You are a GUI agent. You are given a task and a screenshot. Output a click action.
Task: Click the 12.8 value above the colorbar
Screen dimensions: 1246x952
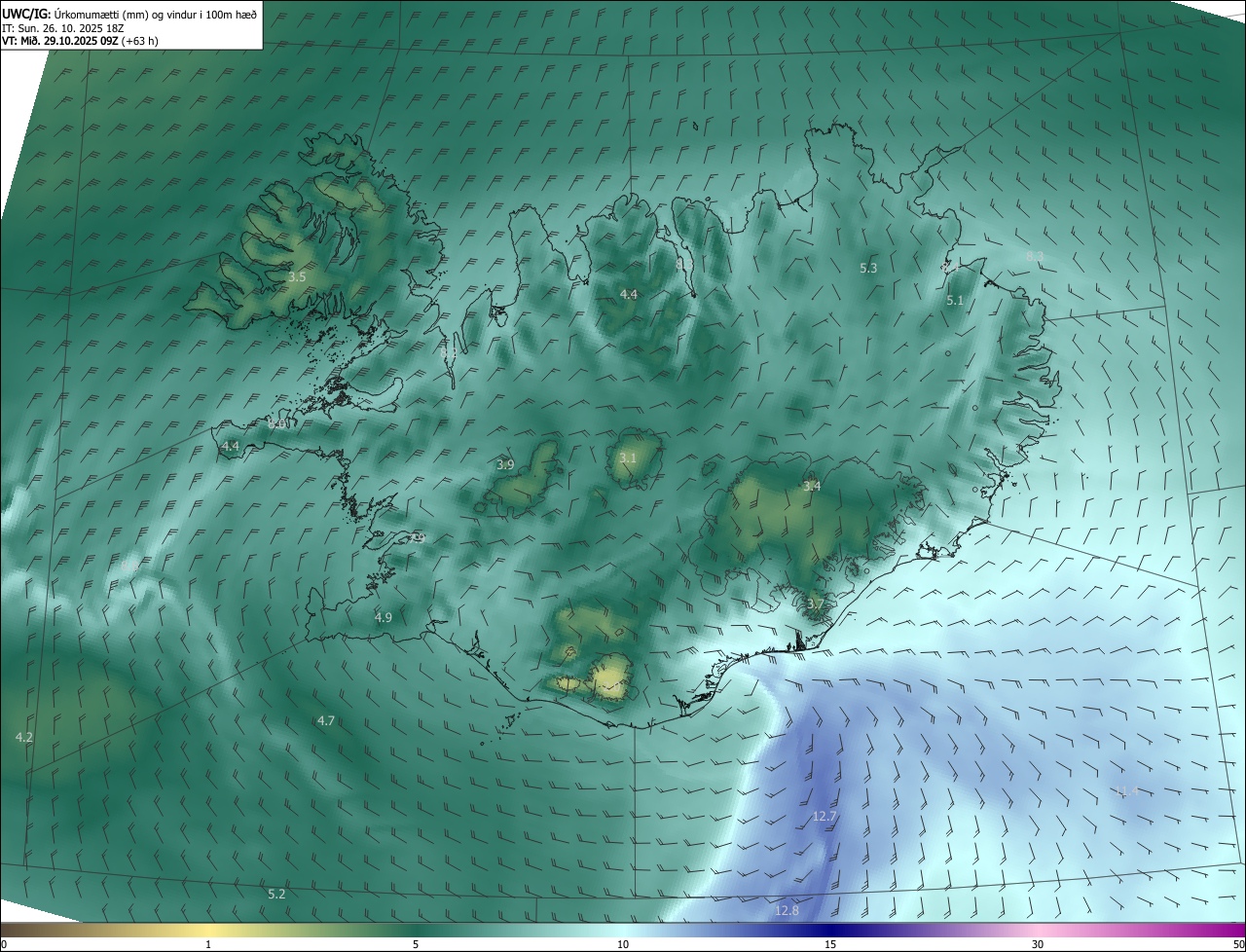787,911
